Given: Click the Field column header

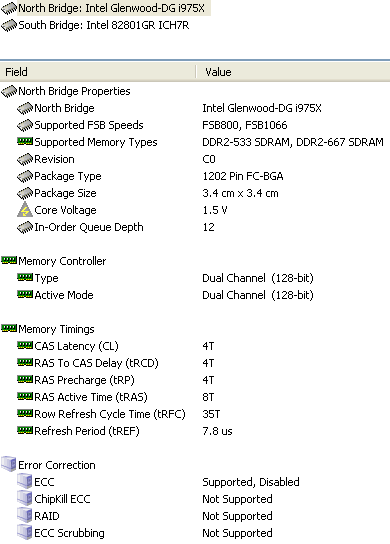Looking at the screenshot, I should click(x=98, y=72).
